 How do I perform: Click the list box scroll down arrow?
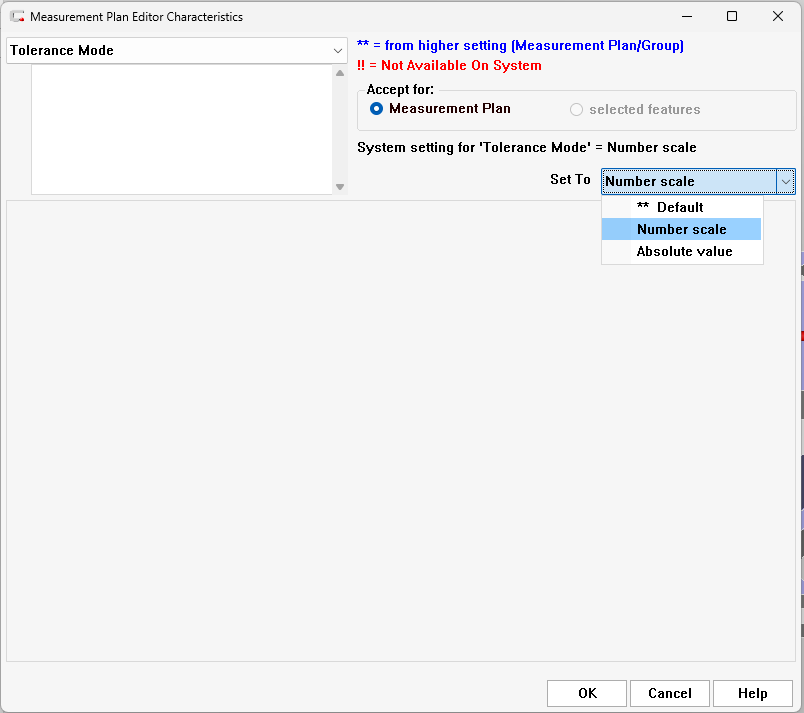(340, 187)
